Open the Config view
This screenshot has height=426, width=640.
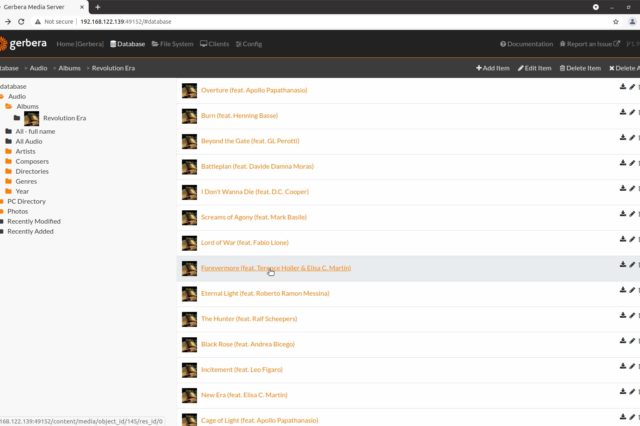pyautogui.click(x=249, y=44)
